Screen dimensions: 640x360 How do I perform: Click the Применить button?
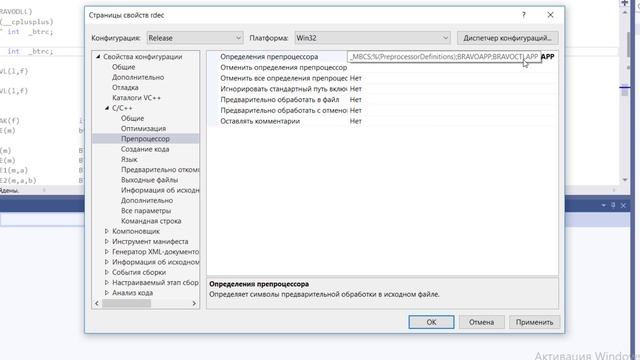click(534, 322)
